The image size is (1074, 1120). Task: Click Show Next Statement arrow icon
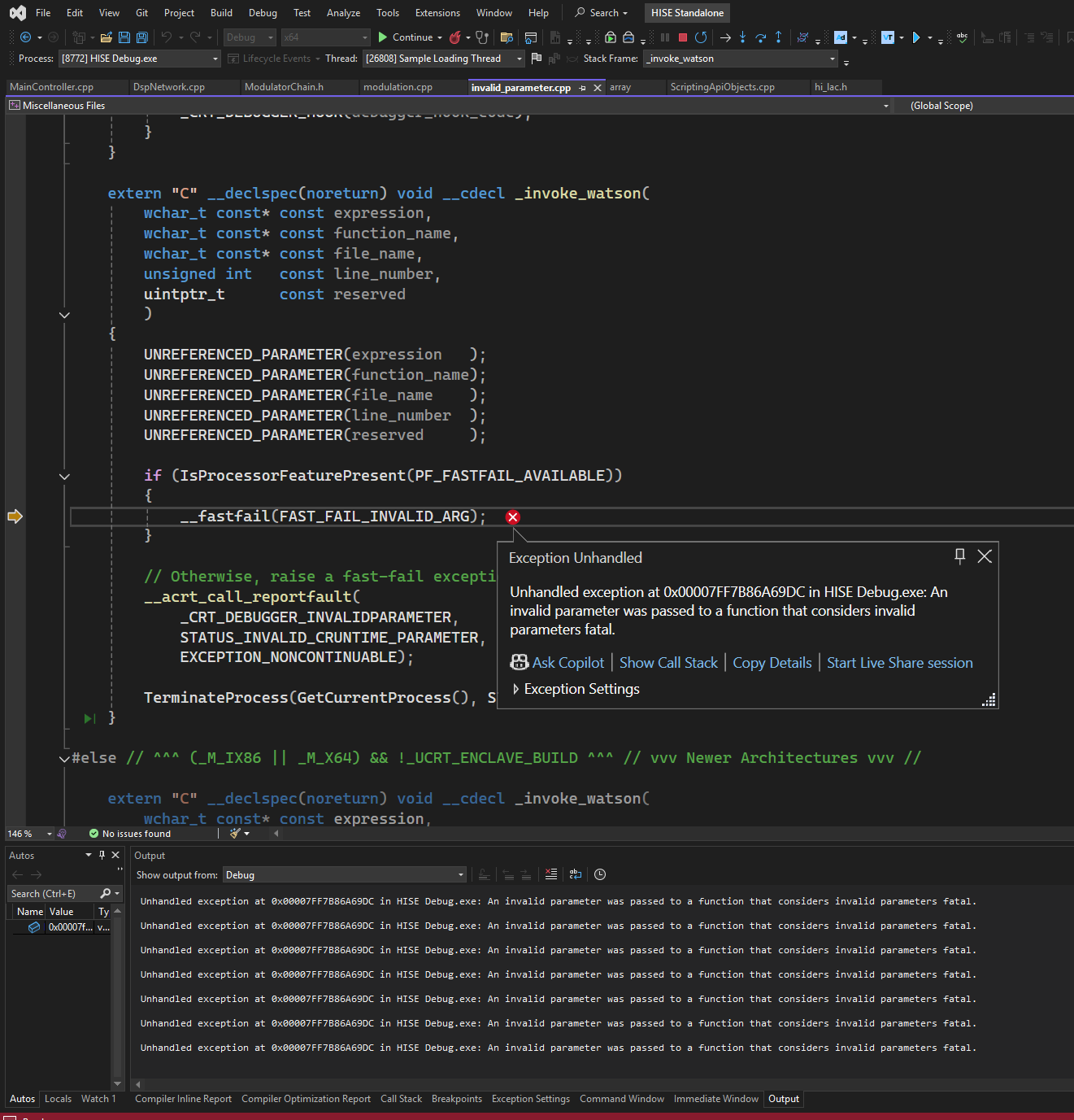click(725, 37)
